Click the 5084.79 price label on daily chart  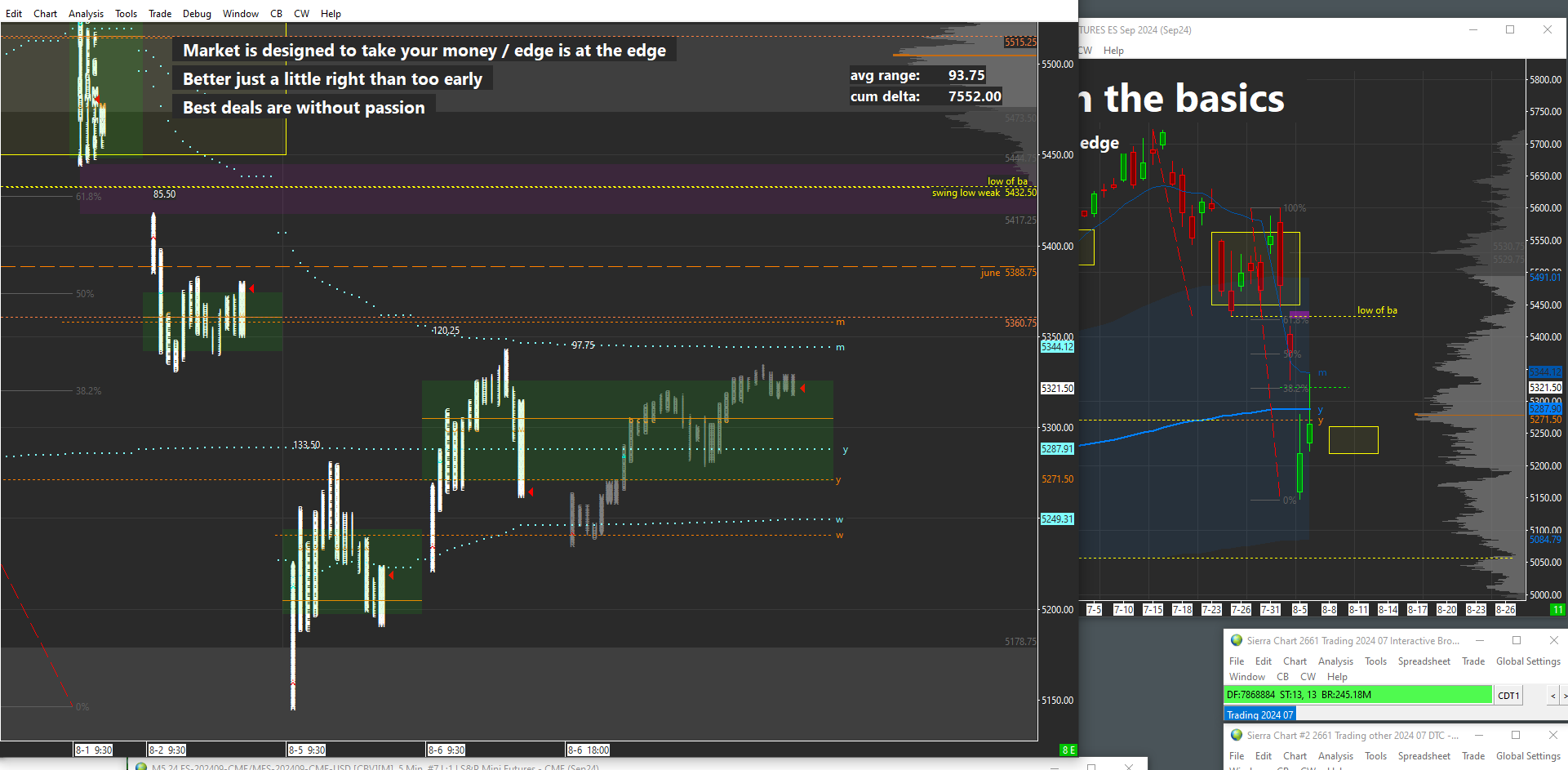(1545, 540)
